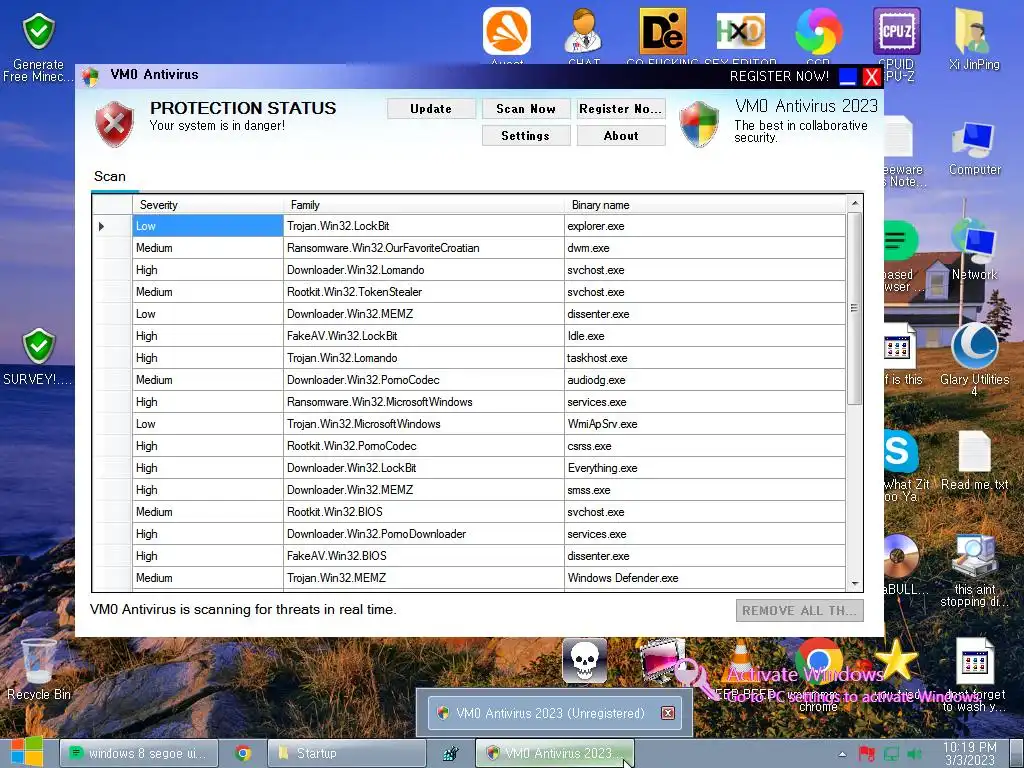Viewport: 1024px width, 768px height.
Task: Select the smss.exe binary cell
Action: pos(705,490)
